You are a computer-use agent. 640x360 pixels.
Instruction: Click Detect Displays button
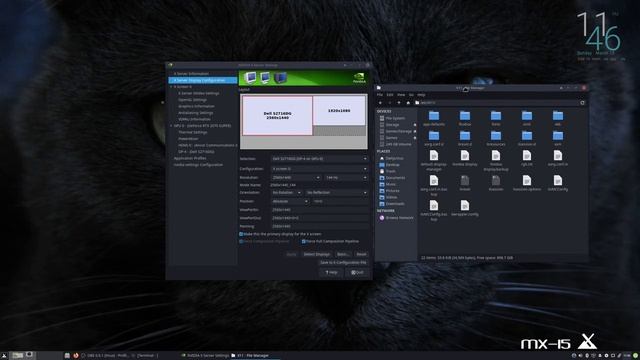click(x=317, y=254)
